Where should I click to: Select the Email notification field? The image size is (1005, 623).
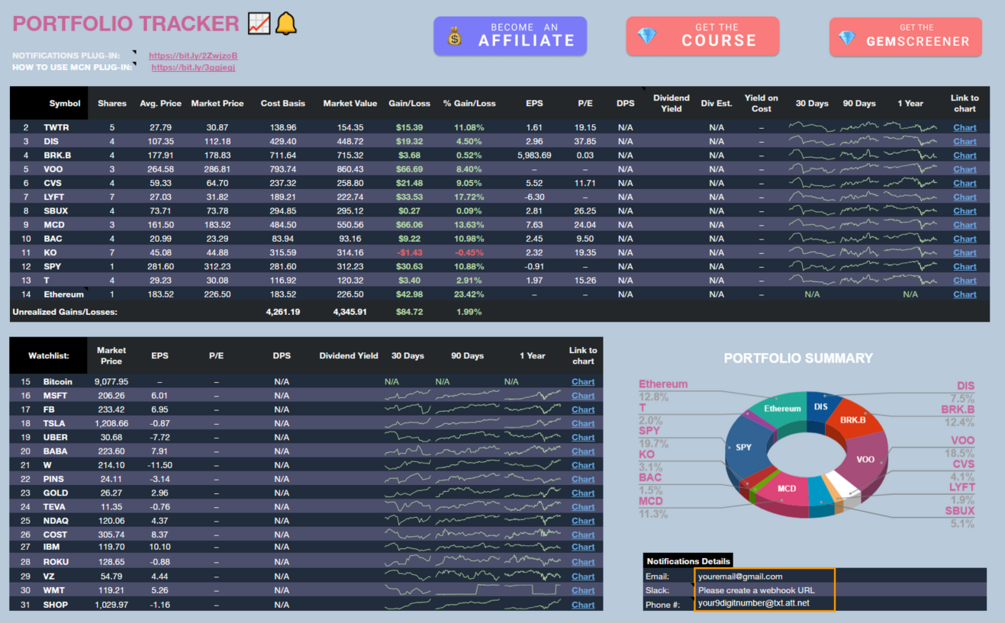[764, 576]
